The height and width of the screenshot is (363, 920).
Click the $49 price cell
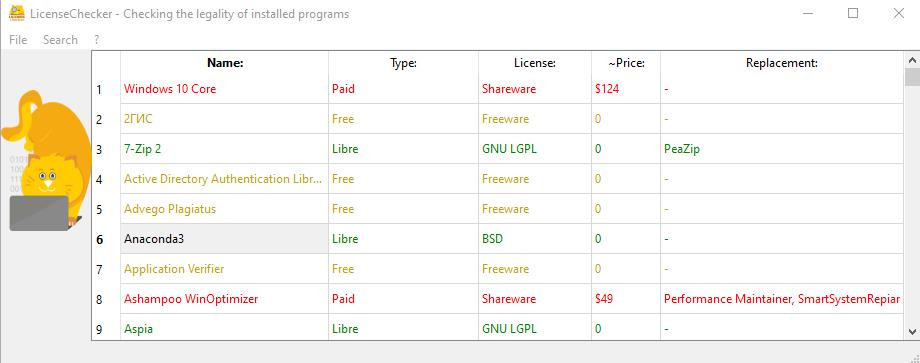[x=625, y=299]
